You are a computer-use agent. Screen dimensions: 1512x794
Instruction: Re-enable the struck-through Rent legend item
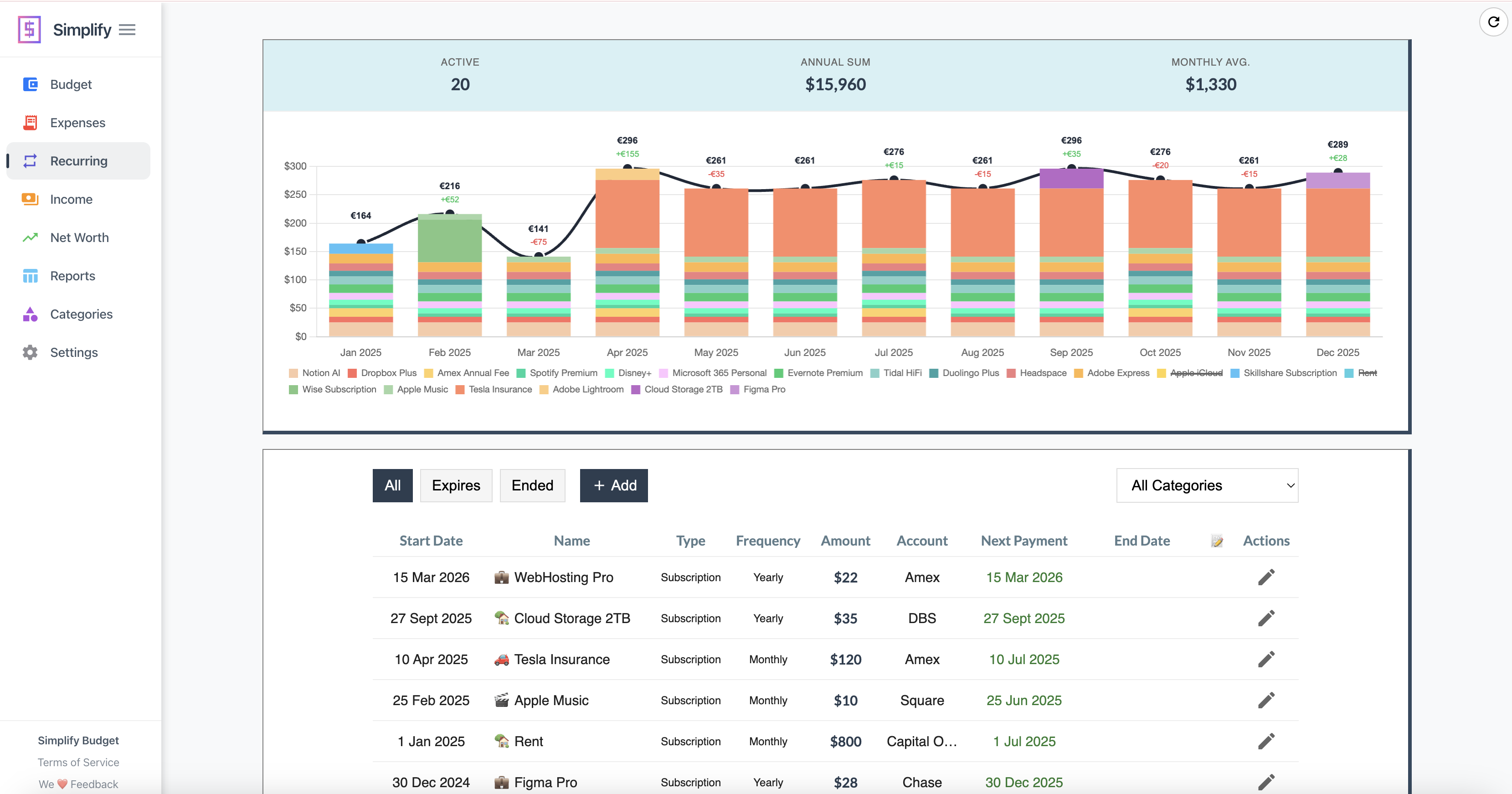(x=1361, y=373)
